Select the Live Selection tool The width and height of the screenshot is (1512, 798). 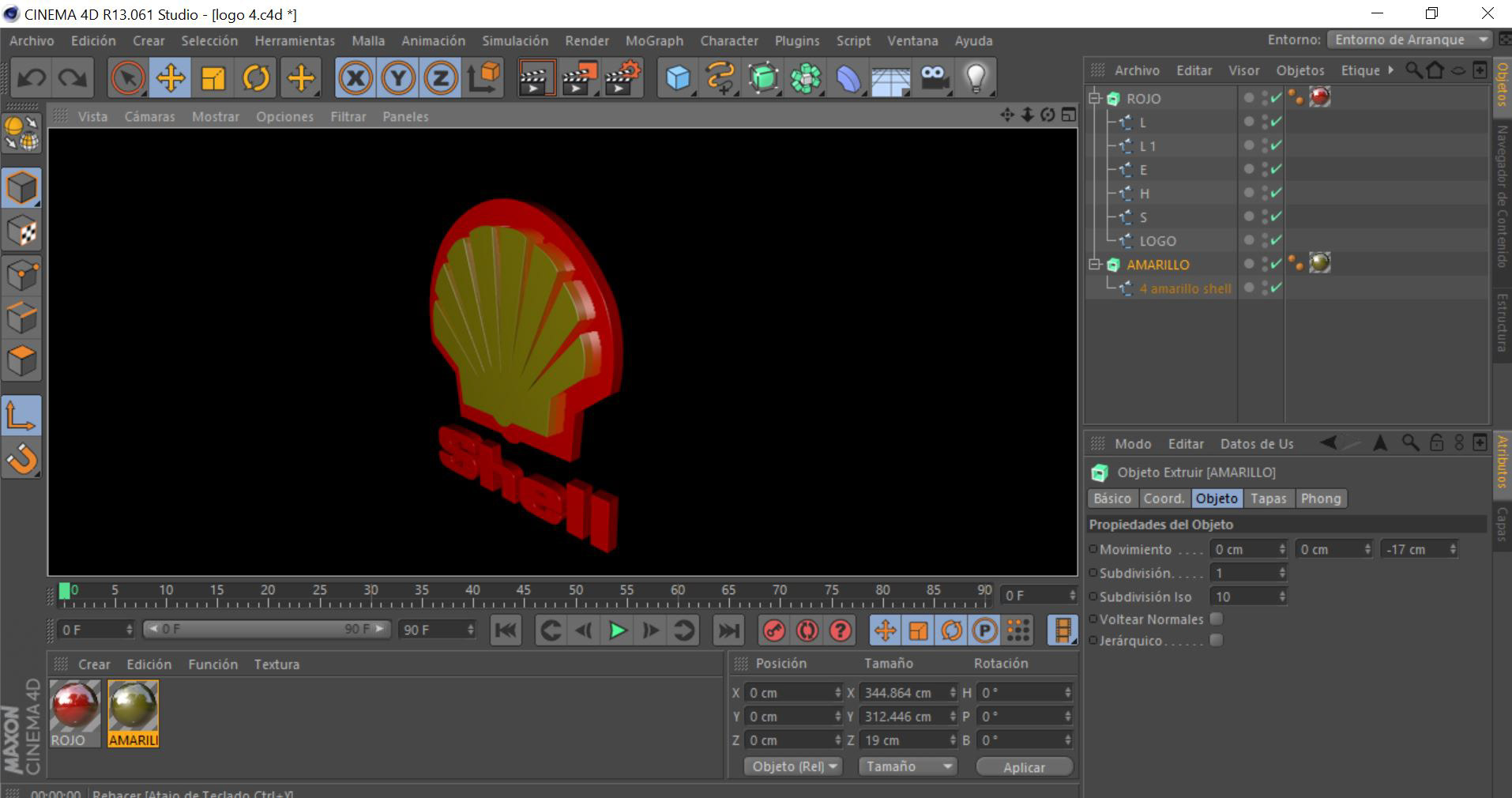(x=128, y=78)
